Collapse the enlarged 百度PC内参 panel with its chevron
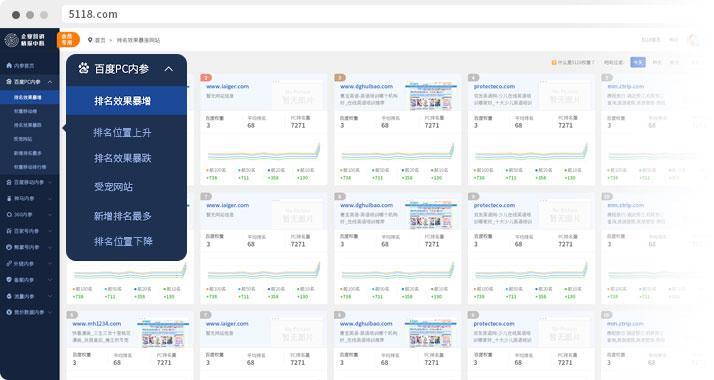 coord(168,69)
